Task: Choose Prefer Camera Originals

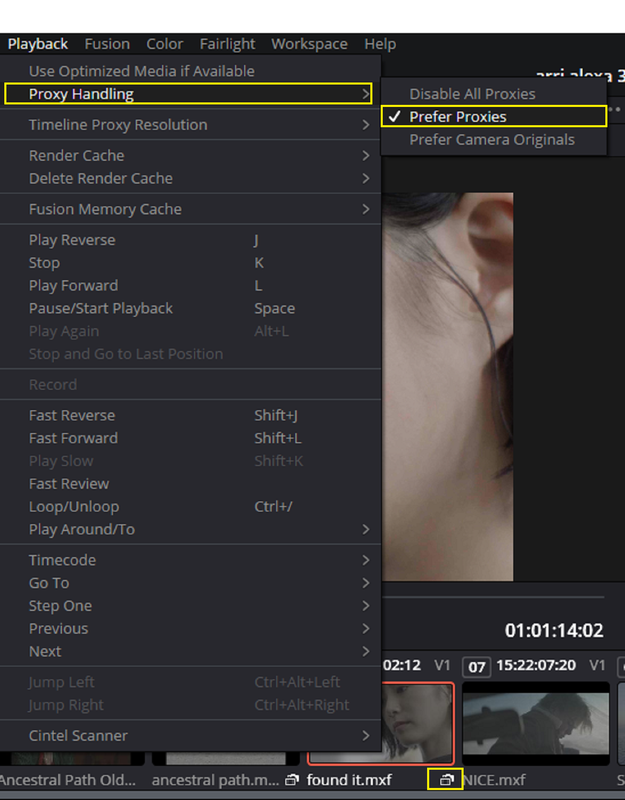Action: coord(493,139)
